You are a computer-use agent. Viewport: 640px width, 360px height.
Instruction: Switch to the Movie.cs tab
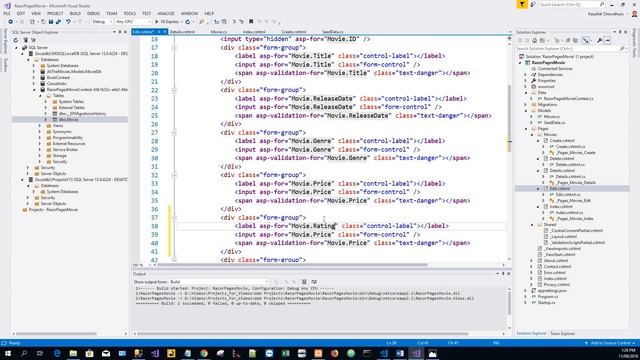point(219,31)
